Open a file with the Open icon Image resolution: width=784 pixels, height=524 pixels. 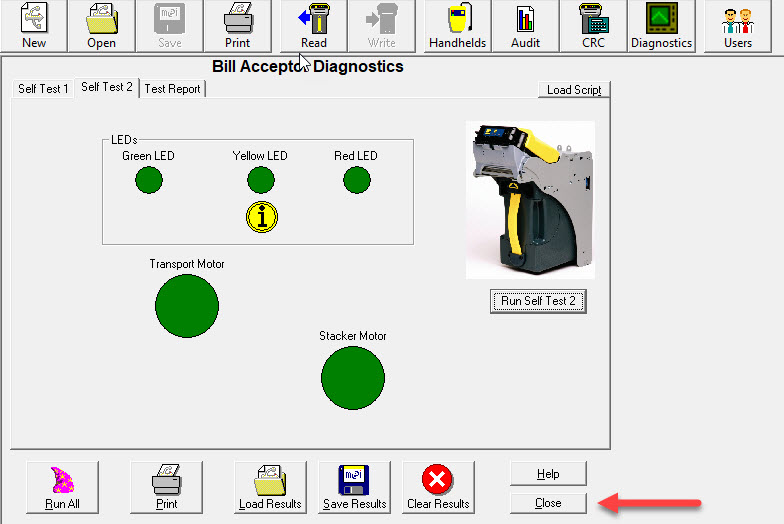coord(101,26)
